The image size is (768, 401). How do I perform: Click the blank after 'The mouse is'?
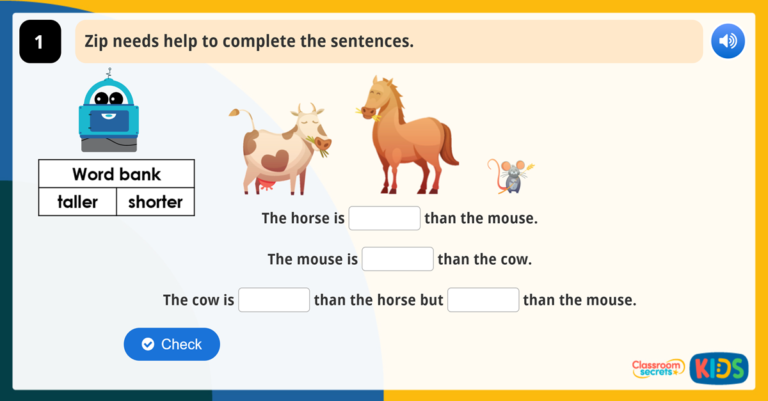pyautogui.click(x=397, y=259)
